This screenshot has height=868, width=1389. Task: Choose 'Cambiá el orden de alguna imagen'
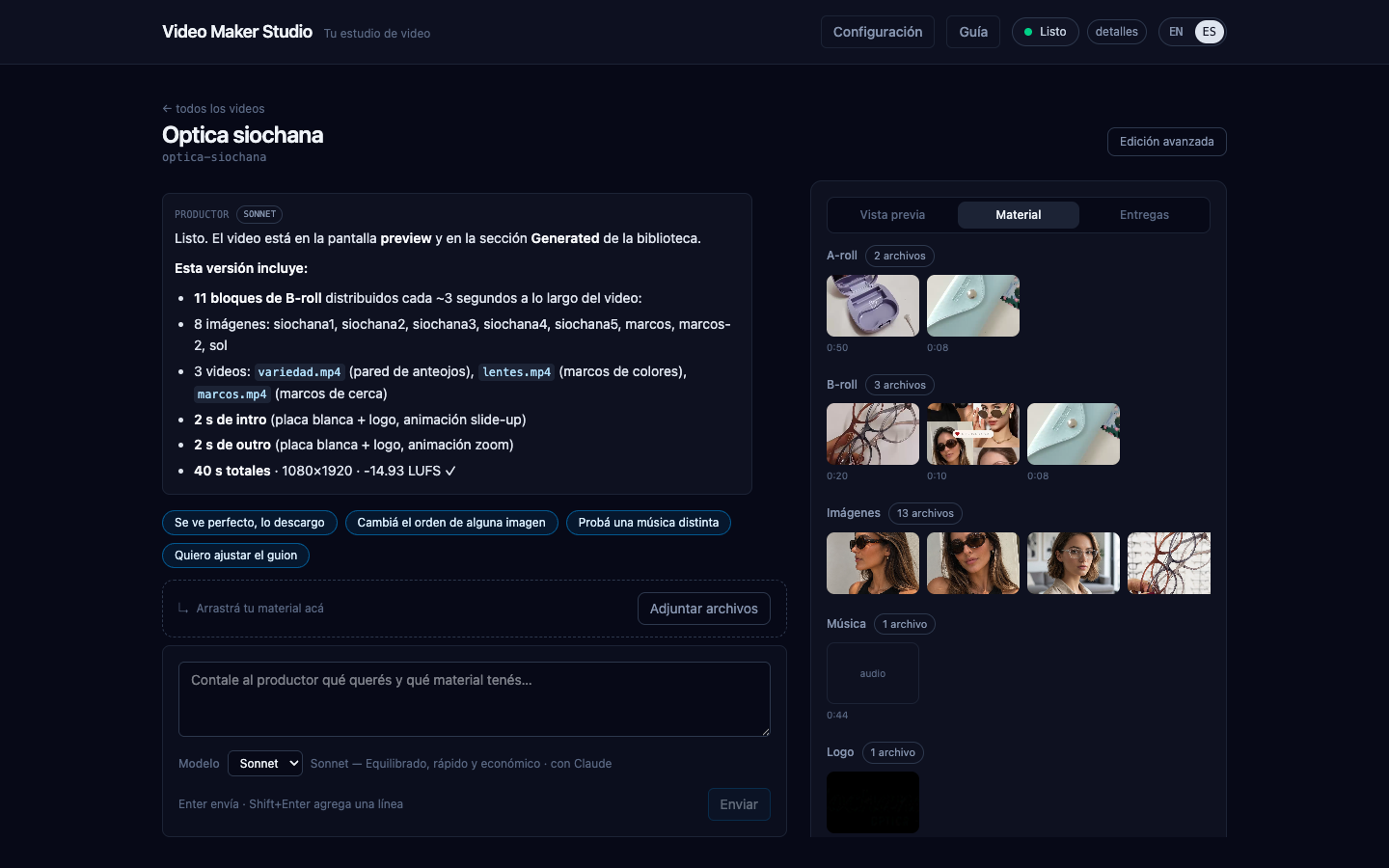(451, 523)
